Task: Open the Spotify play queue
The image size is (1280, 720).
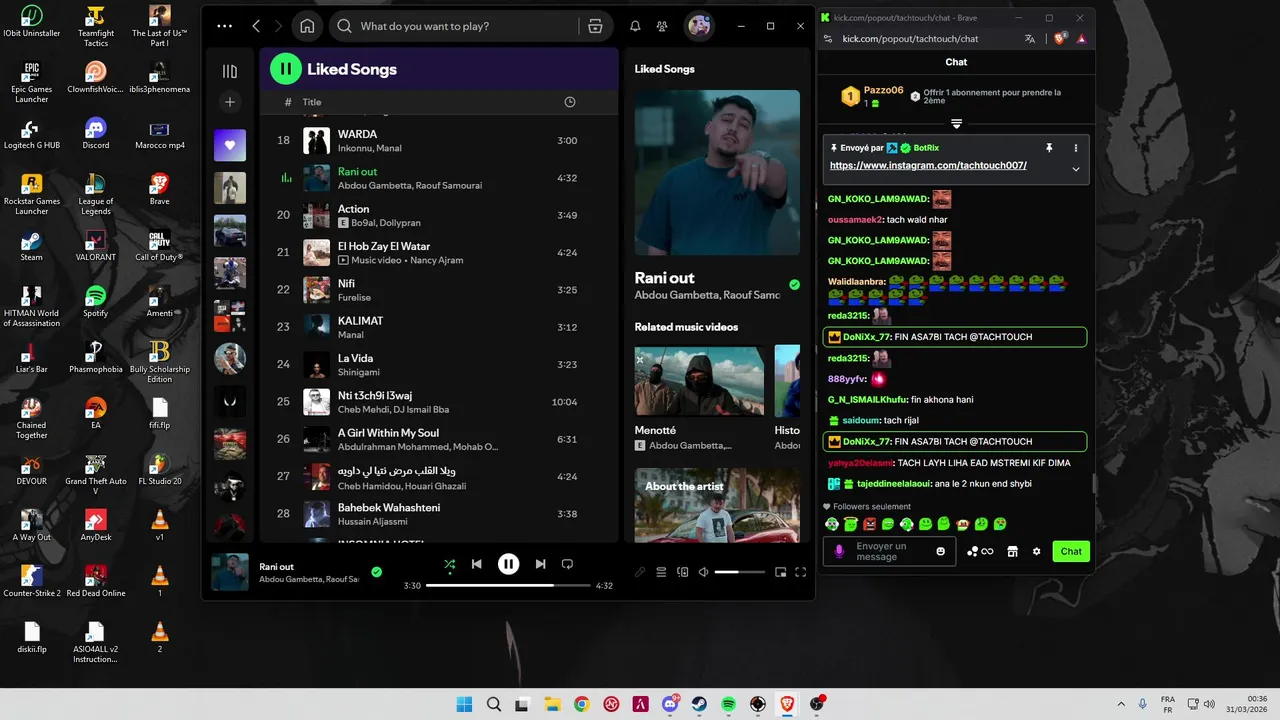Action: click(x=661, y=572)
